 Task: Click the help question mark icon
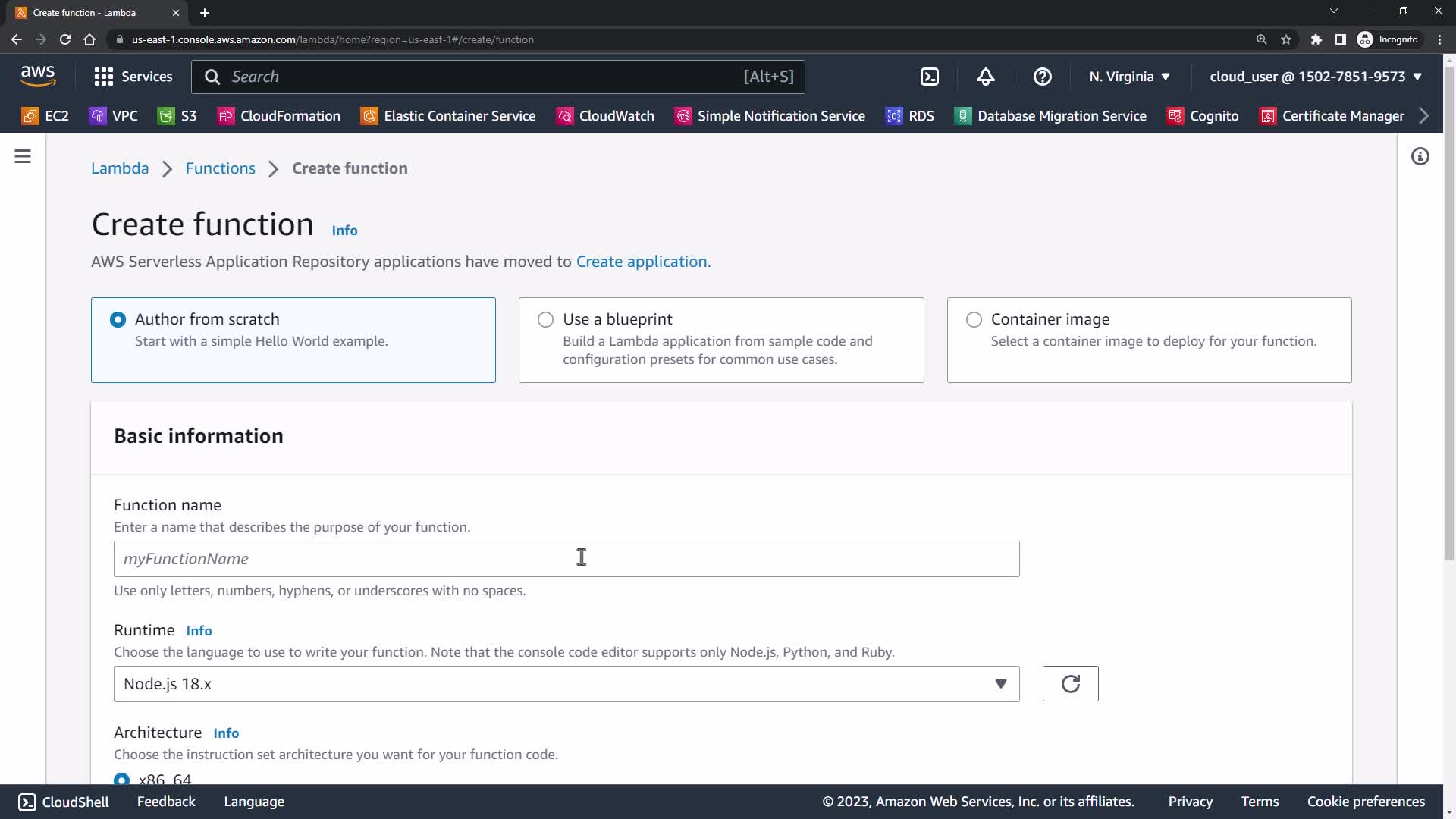[1042, 77]
